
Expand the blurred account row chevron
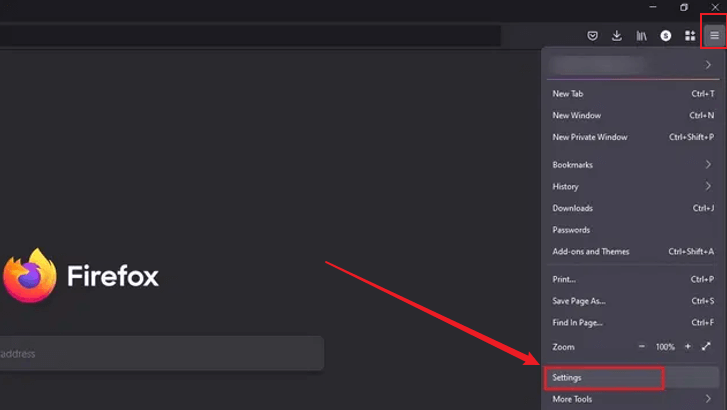[708, 65]
